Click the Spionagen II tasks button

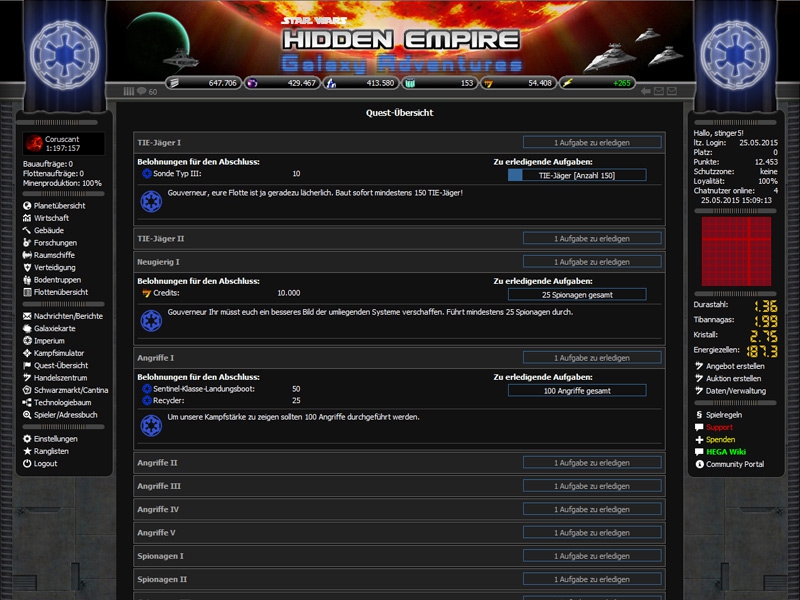point(592,580)
